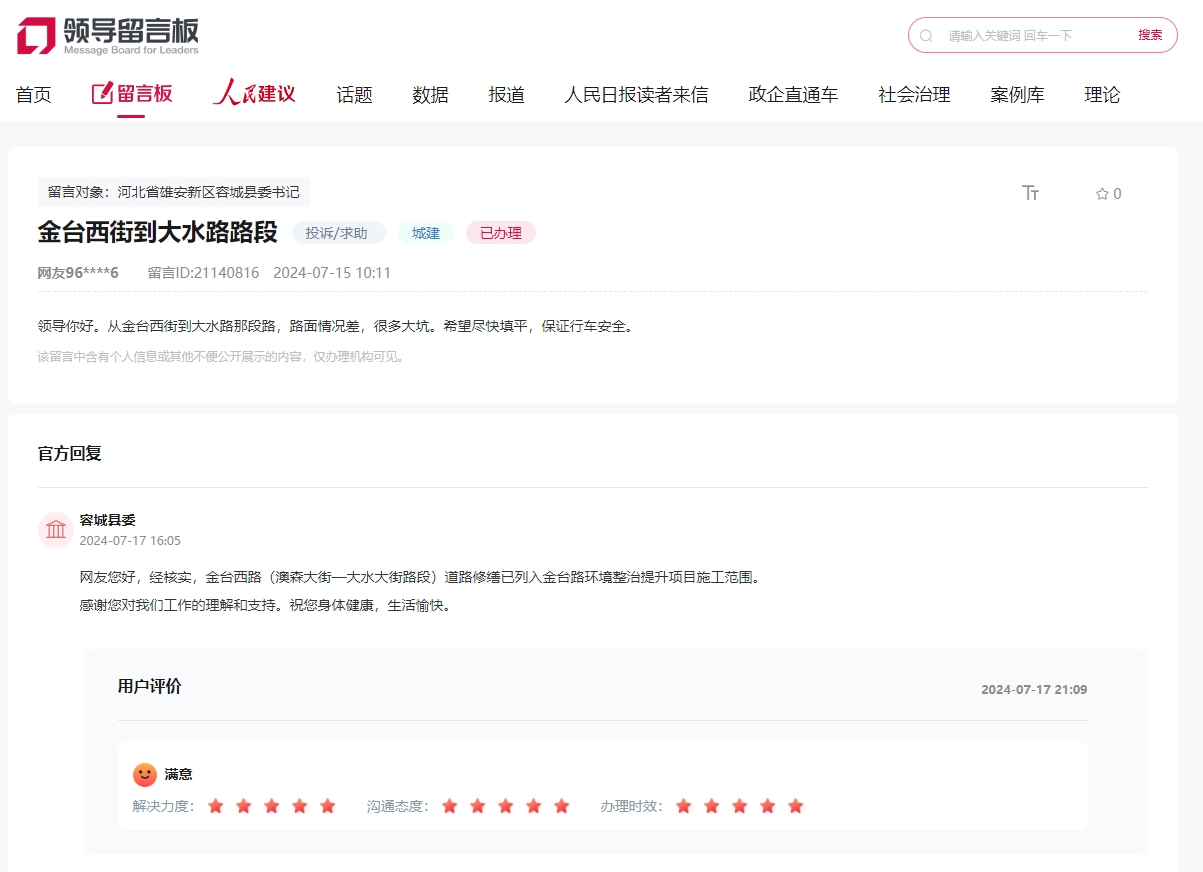Viewport: 1203px width, 872px height.
Task: Switch to the 社会治理 tab
Action: [915, 94]
